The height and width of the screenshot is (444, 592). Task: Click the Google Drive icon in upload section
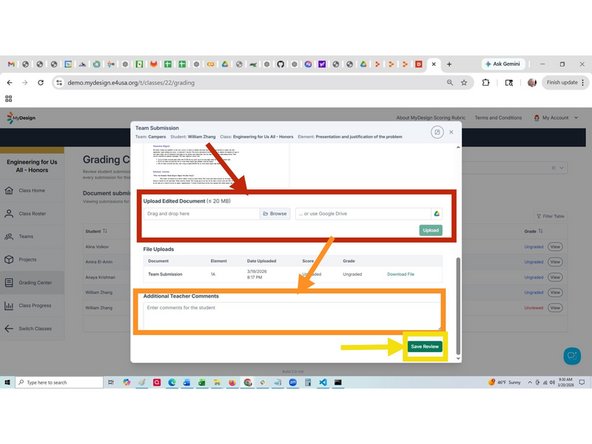436,214
